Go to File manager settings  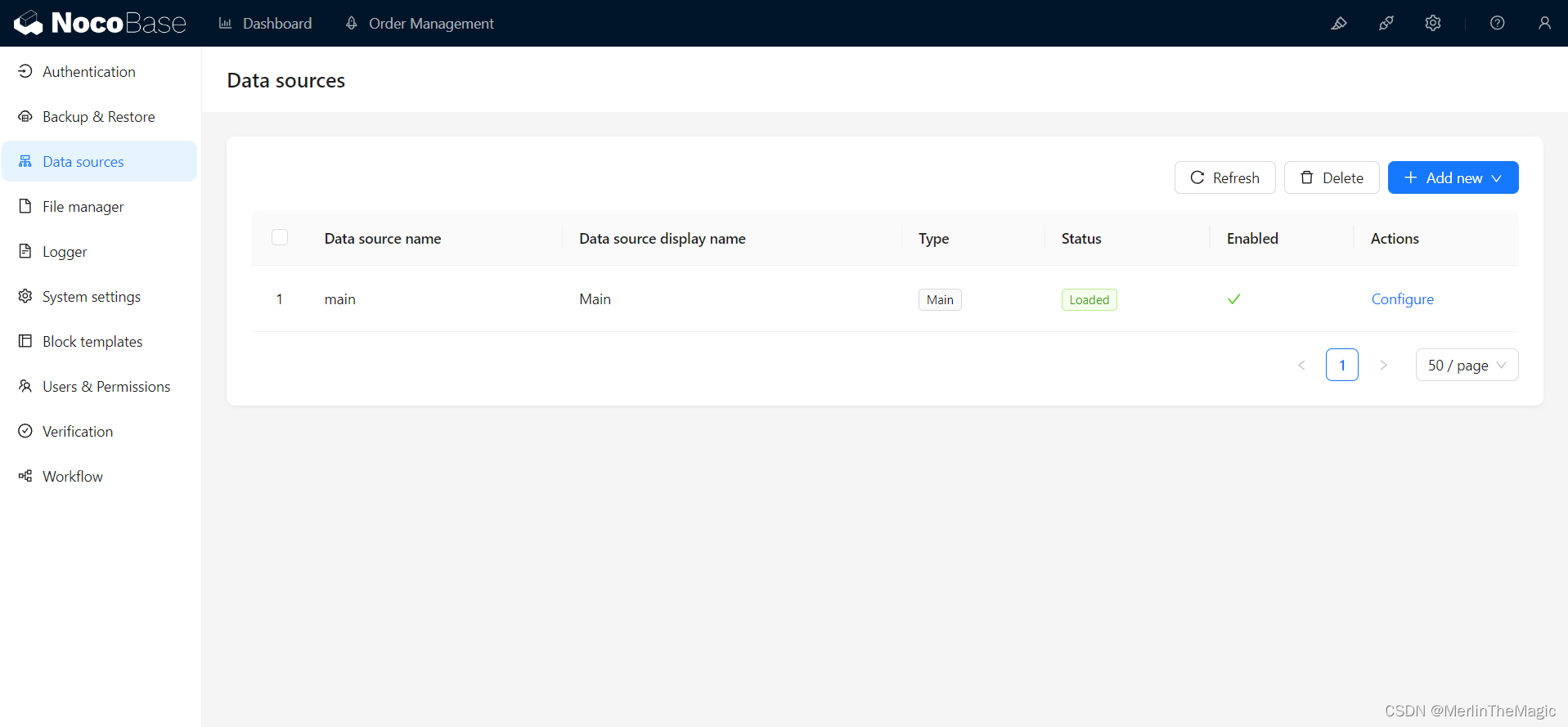[x=100, y=206]
